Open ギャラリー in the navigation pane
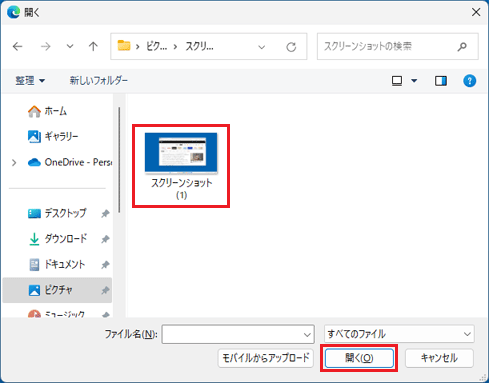Screen dimensions: 489x383 tap(53, 136)
